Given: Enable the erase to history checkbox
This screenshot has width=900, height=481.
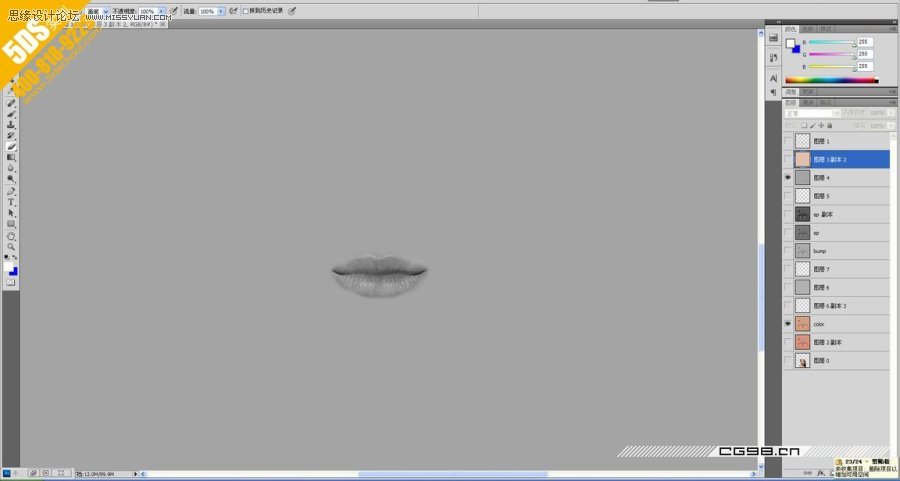Looking at the screenshot, I should click(x=246, y=11).
